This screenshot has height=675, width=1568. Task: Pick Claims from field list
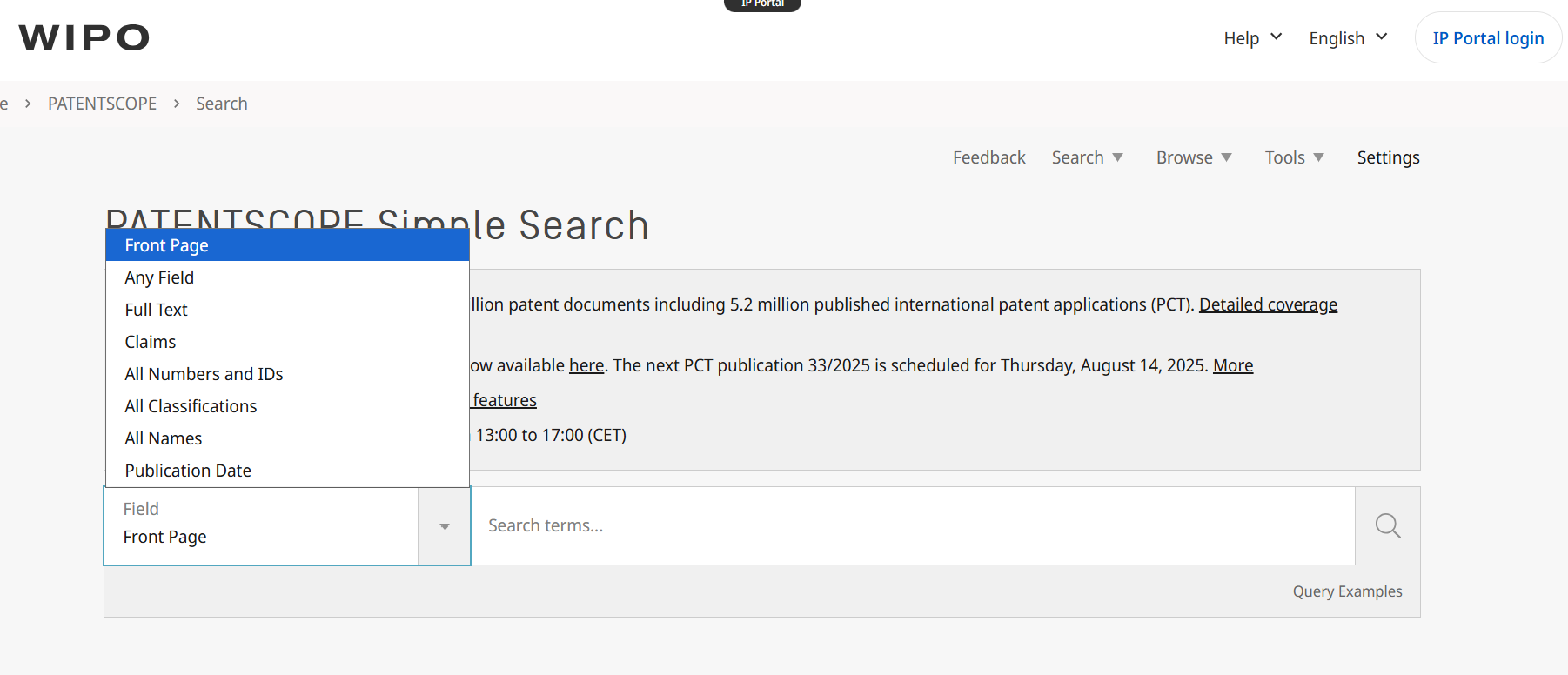point(287,342)
